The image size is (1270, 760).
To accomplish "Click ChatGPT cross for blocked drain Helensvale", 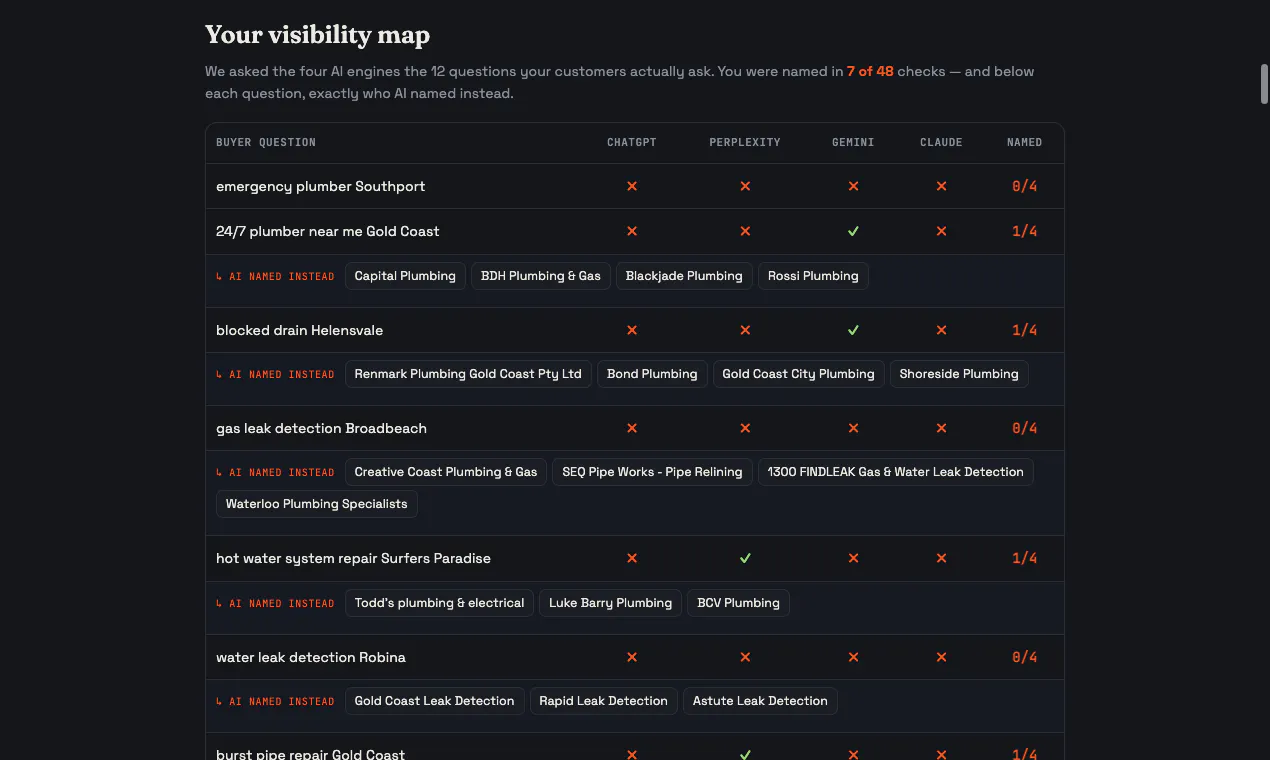I will 632,330.
